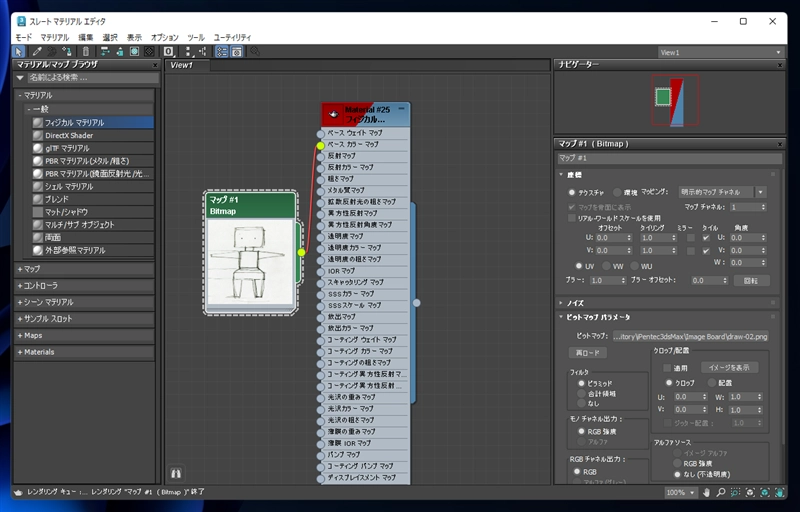
Task: Open View1 dropdown in toolbar
Action: point(720,52)
